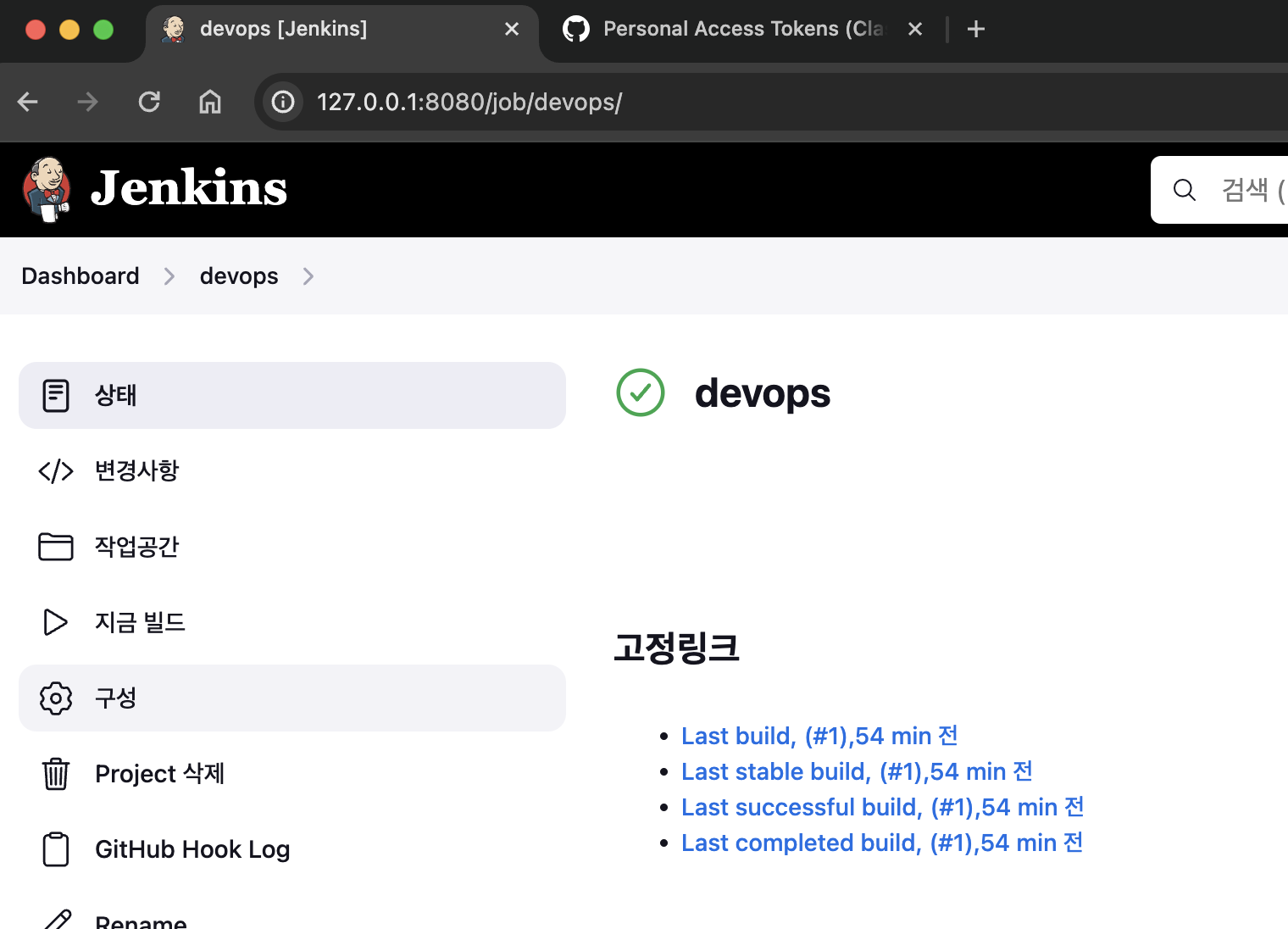Open a new browser tab with plus
1288x929 pixels.
[x=976, y=30]
